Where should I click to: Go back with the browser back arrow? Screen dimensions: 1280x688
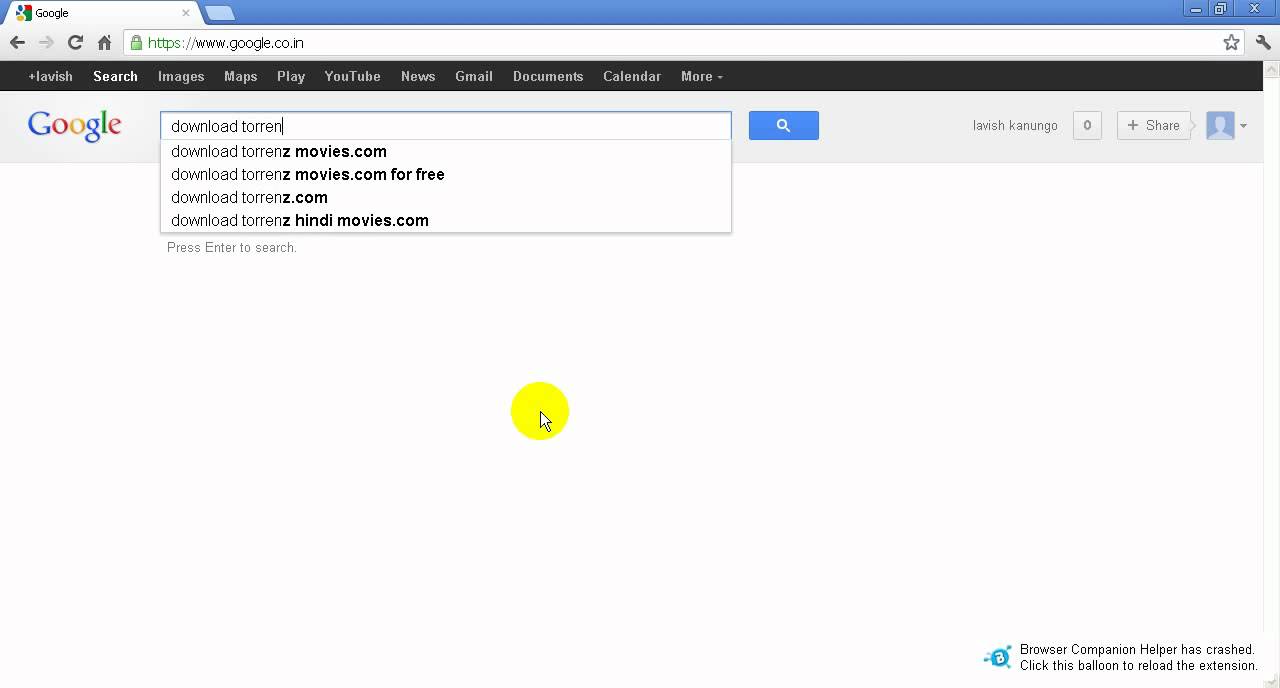(17, 43)
